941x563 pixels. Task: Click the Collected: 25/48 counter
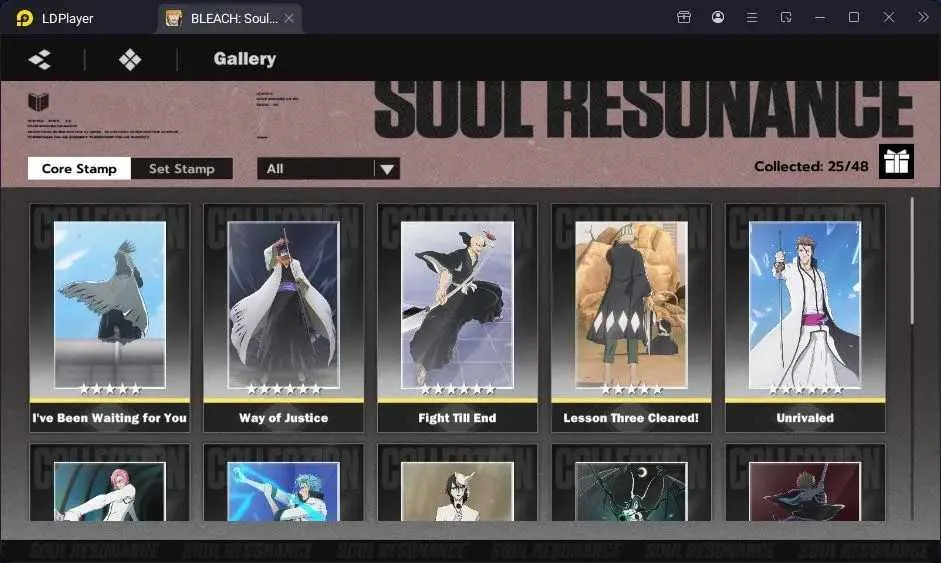click(x=811, y=166)
